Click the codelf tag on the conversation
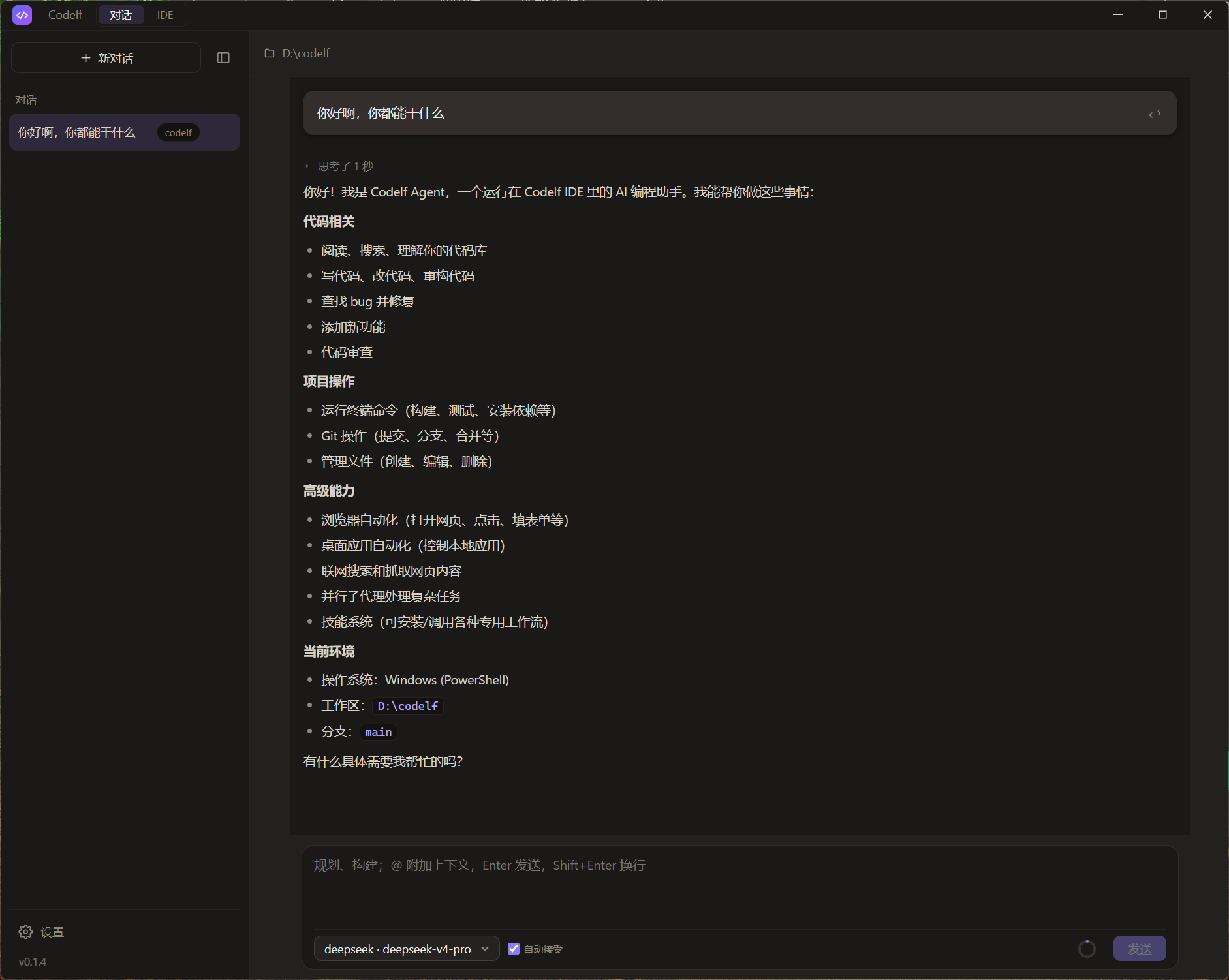 click(x=178, y=132)
